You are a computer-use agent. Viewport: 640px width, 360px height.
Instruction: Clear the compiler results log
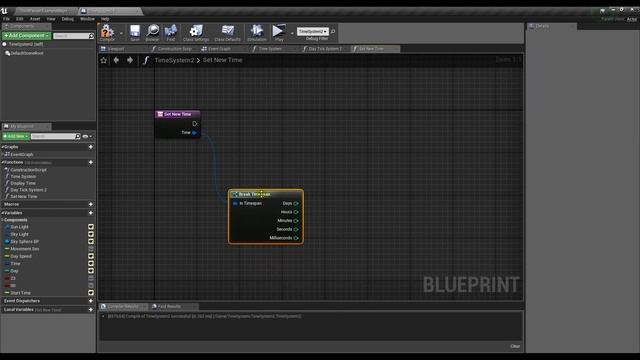click(x=515, y=346)
